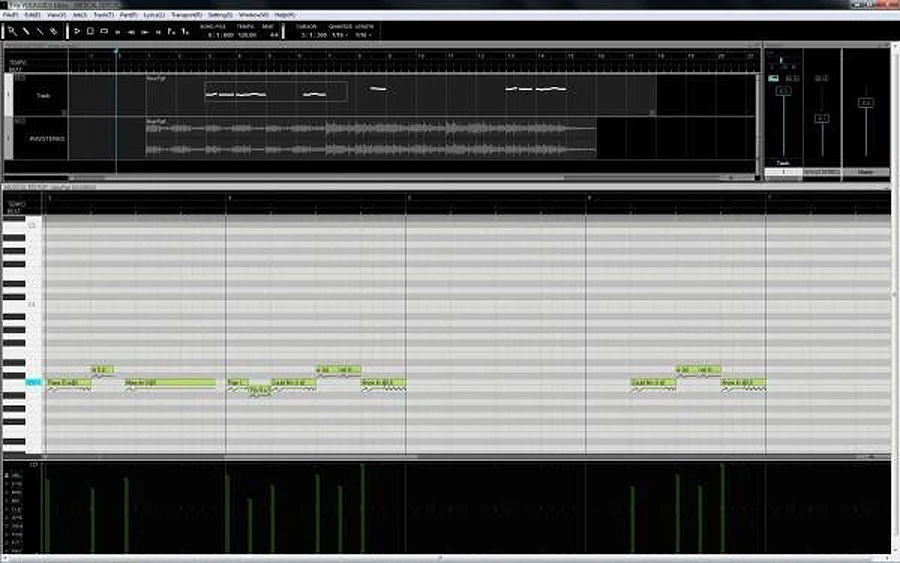Viewport: 900px width, 563px height.
Task: Open the LENGTH dropdown in toolbar
Action: [x=363, y=35]
